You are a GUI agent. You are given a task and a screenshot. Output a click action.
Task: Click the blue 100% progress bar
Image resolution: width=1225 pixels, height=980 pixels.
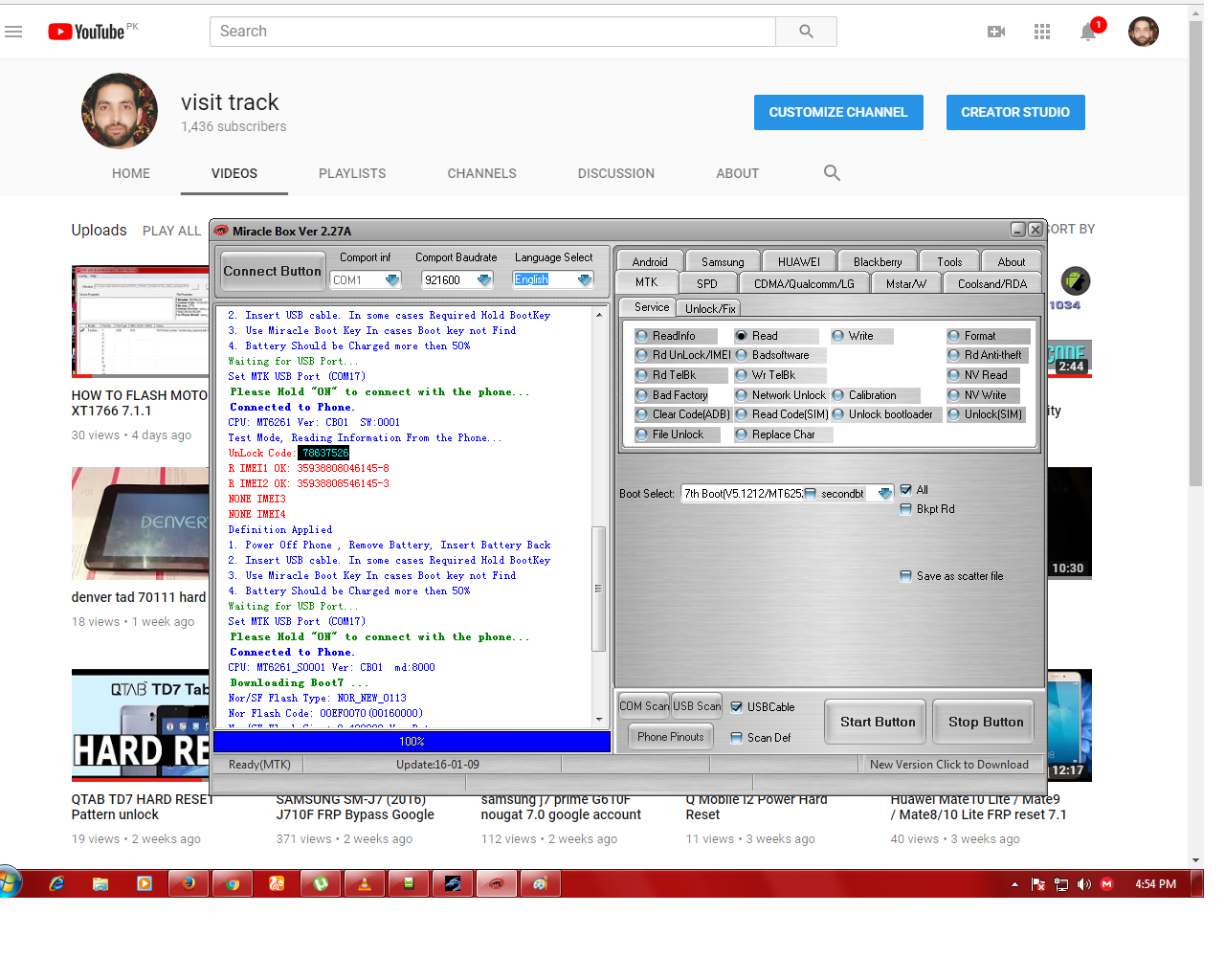(x=412, y=742)
